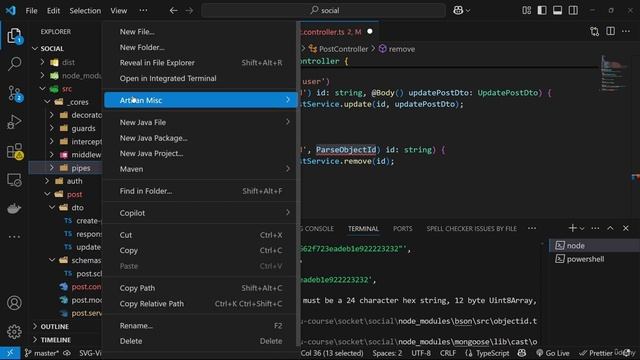Image resolution: width=640 pixels, height=360 pixels.
Task: Open the Run and Debug view
Action: [x=14, y=122]
